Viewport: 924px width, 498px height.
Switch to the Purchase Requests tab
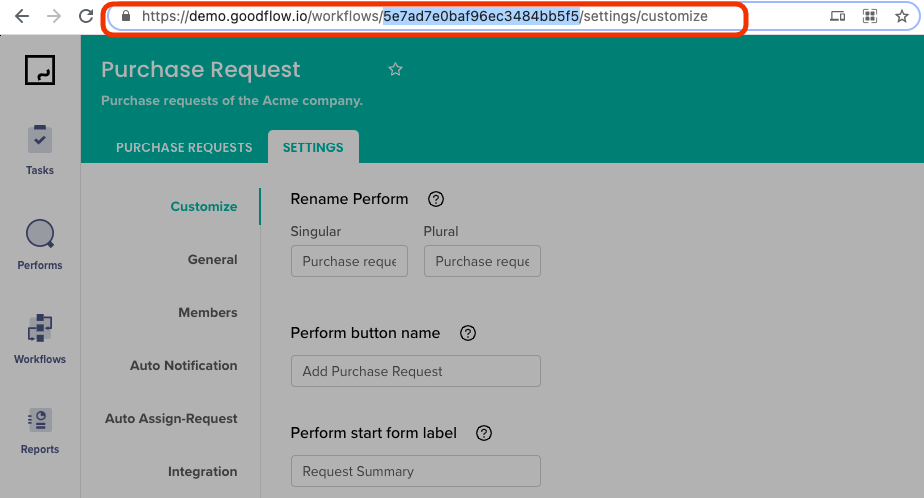point(184,147)
